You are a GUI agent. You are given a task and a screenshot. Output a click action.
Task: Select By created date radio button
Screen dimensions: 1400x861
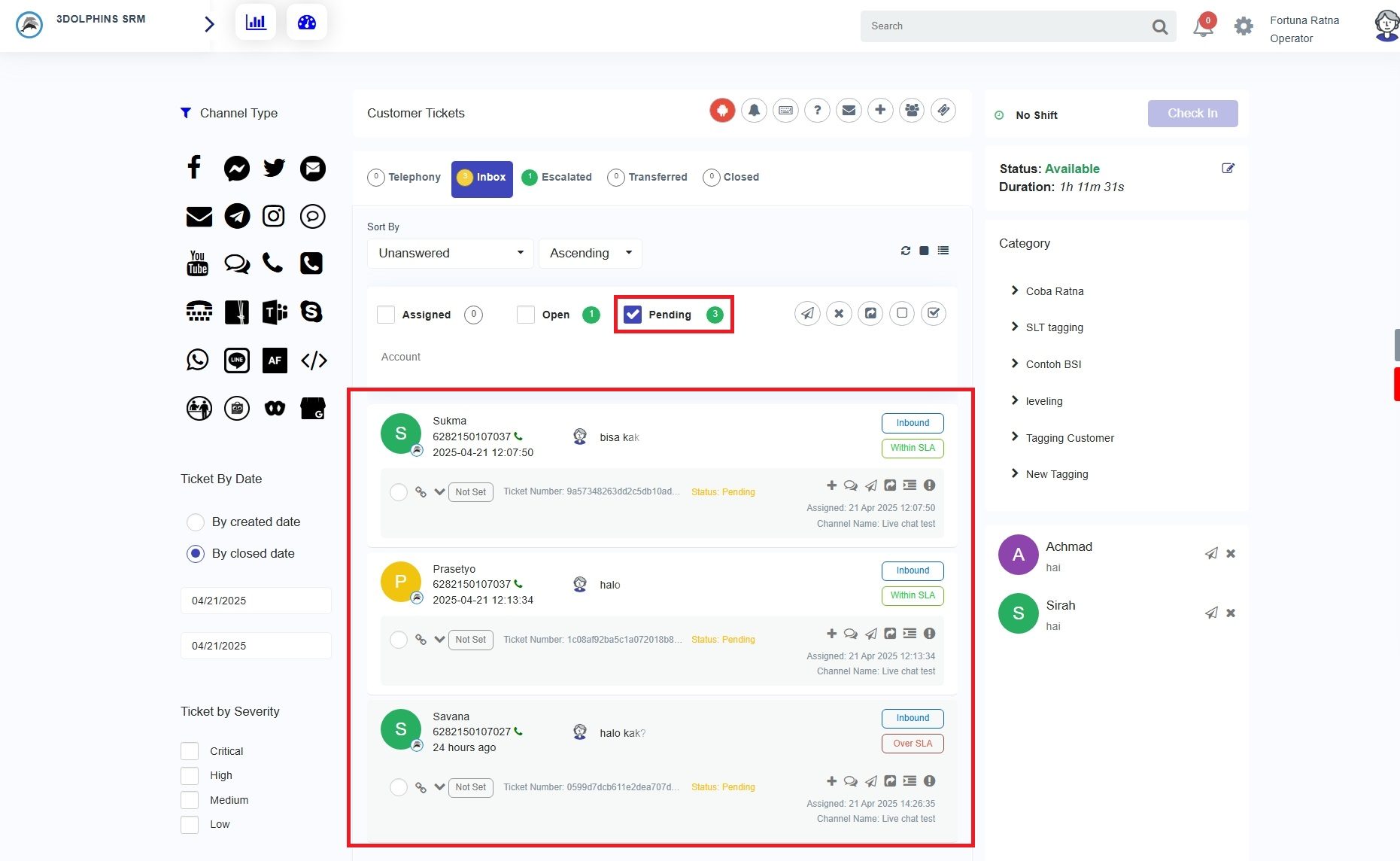coord(196,522)
